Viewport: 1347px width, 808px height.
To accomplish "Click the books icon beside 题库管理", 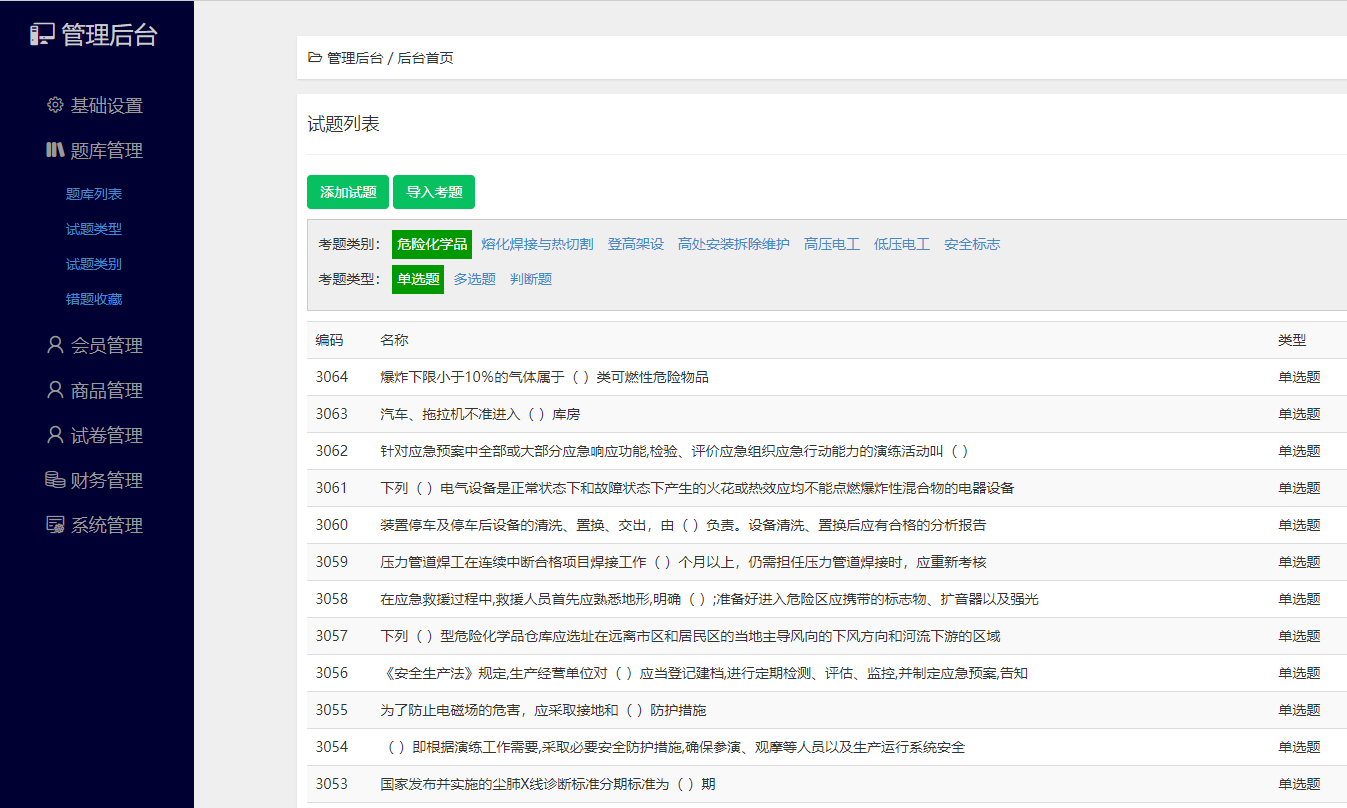I will pyautogui.click(x=55, y=150).
